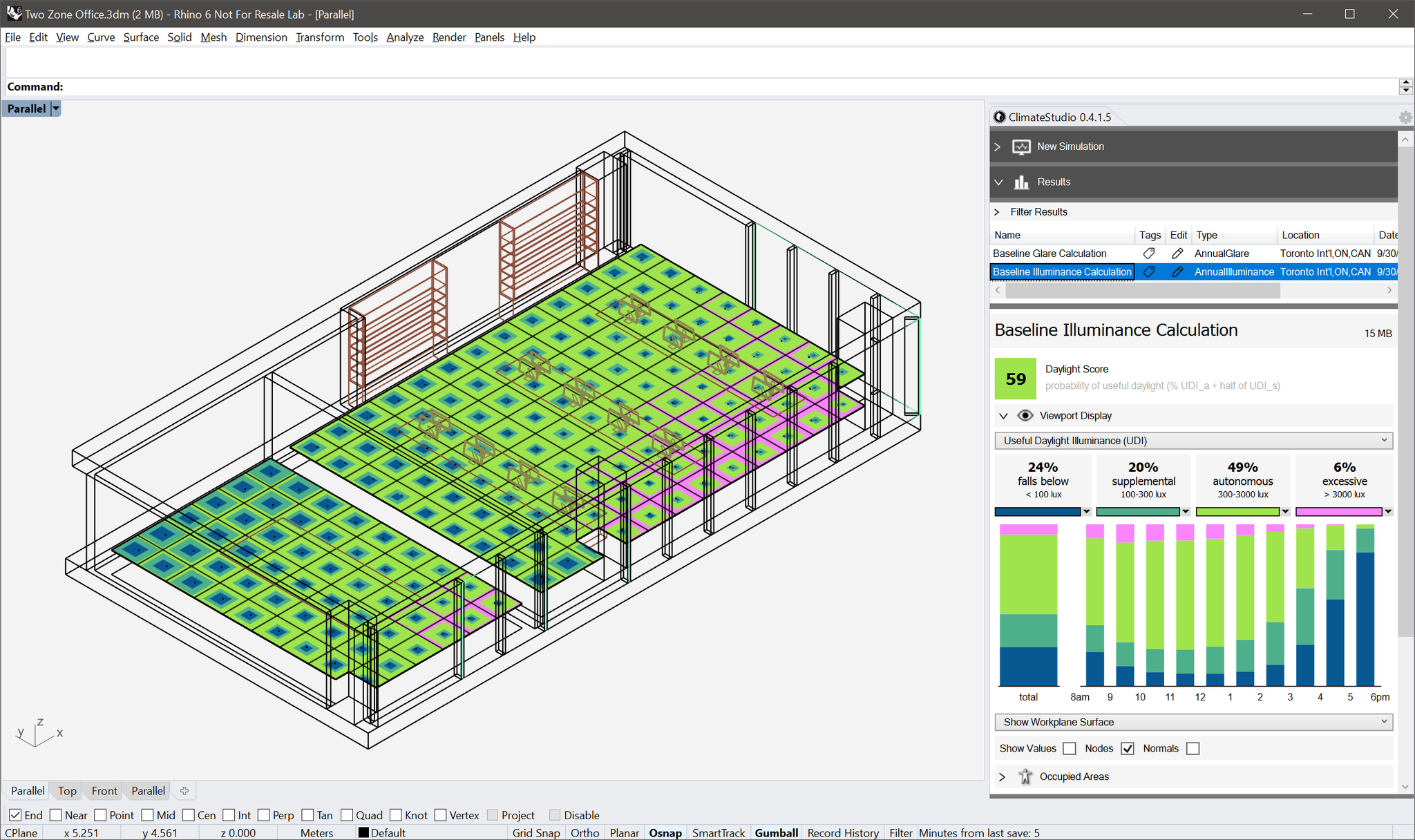Select Baseline Glare Calculation result row

click(1050, 254)
